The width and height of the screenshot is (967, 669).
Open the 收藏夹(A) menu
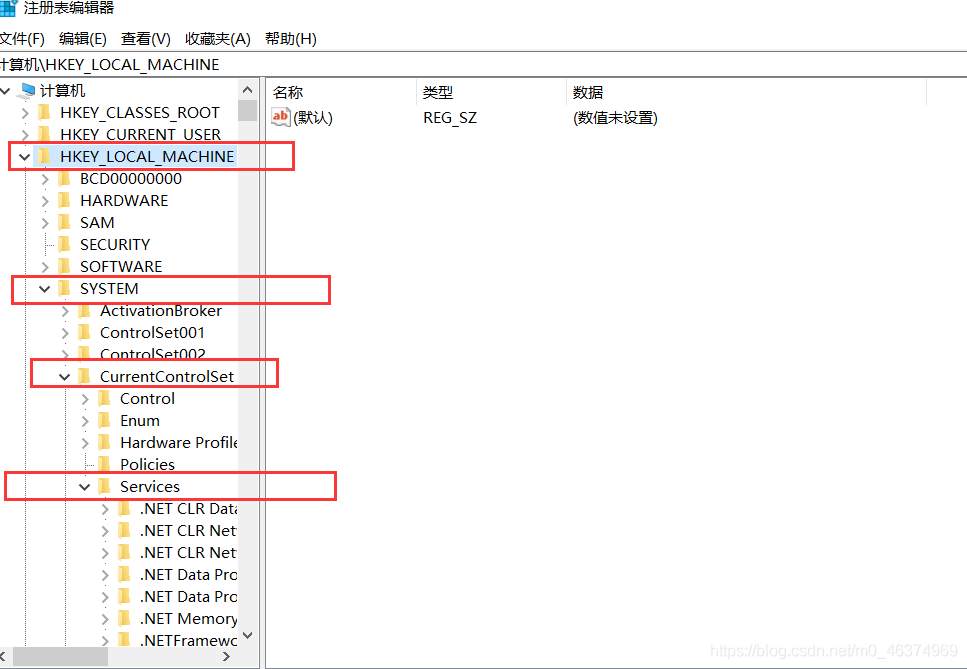[216, 38]
